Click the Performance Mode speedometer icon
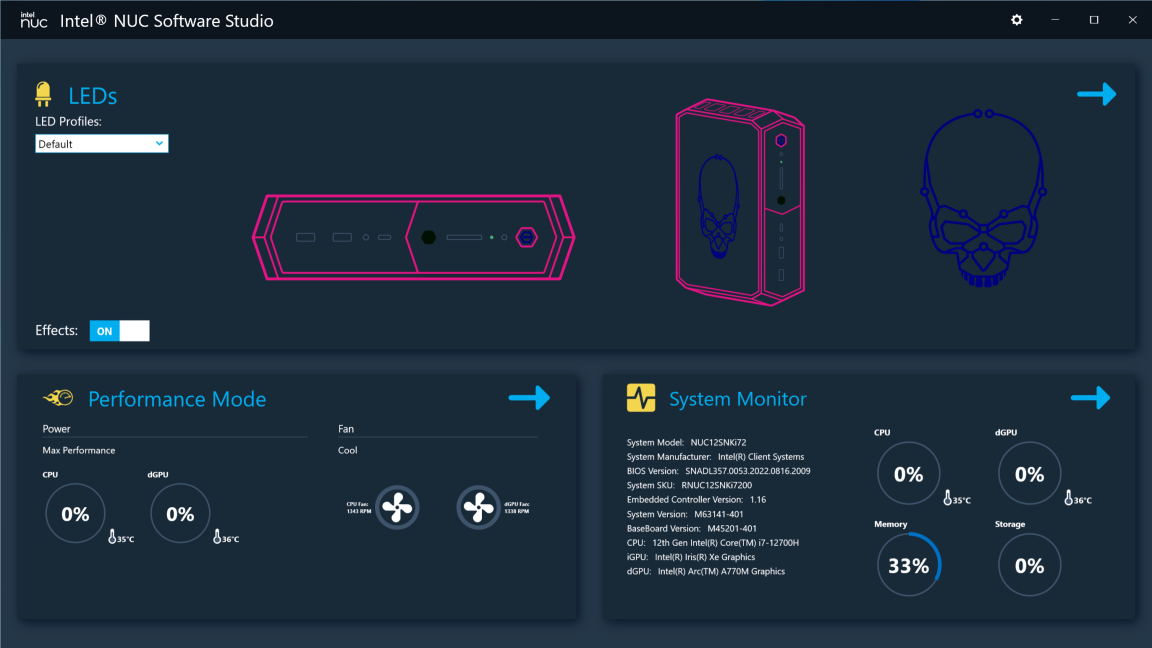This screenshot has width=1152, height=648. tap(58, 398)
